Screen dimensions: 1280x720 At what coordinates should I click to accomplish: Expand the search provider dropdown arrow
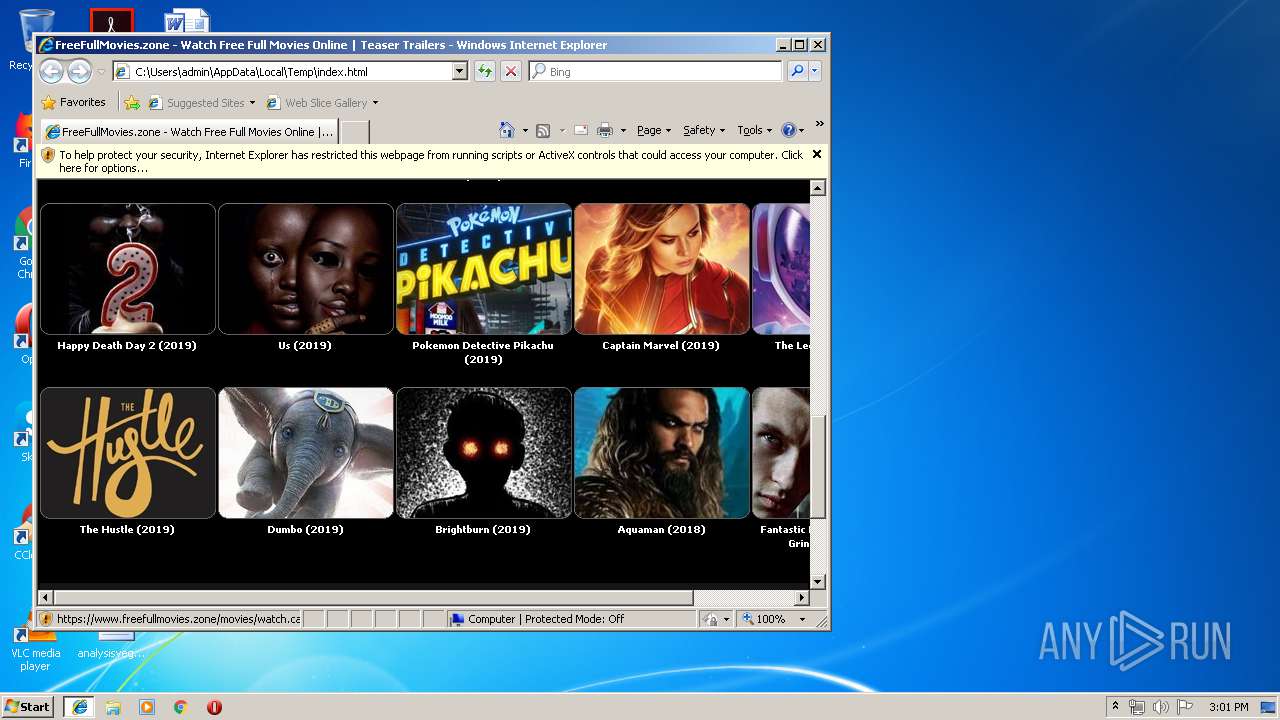[x=815, y=71]
